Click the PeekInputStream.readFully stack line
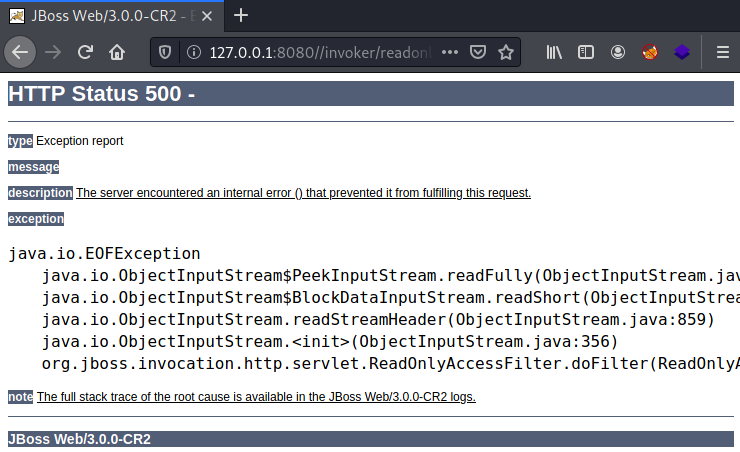The width and height of the screenshot is (740, 452). 391,275
